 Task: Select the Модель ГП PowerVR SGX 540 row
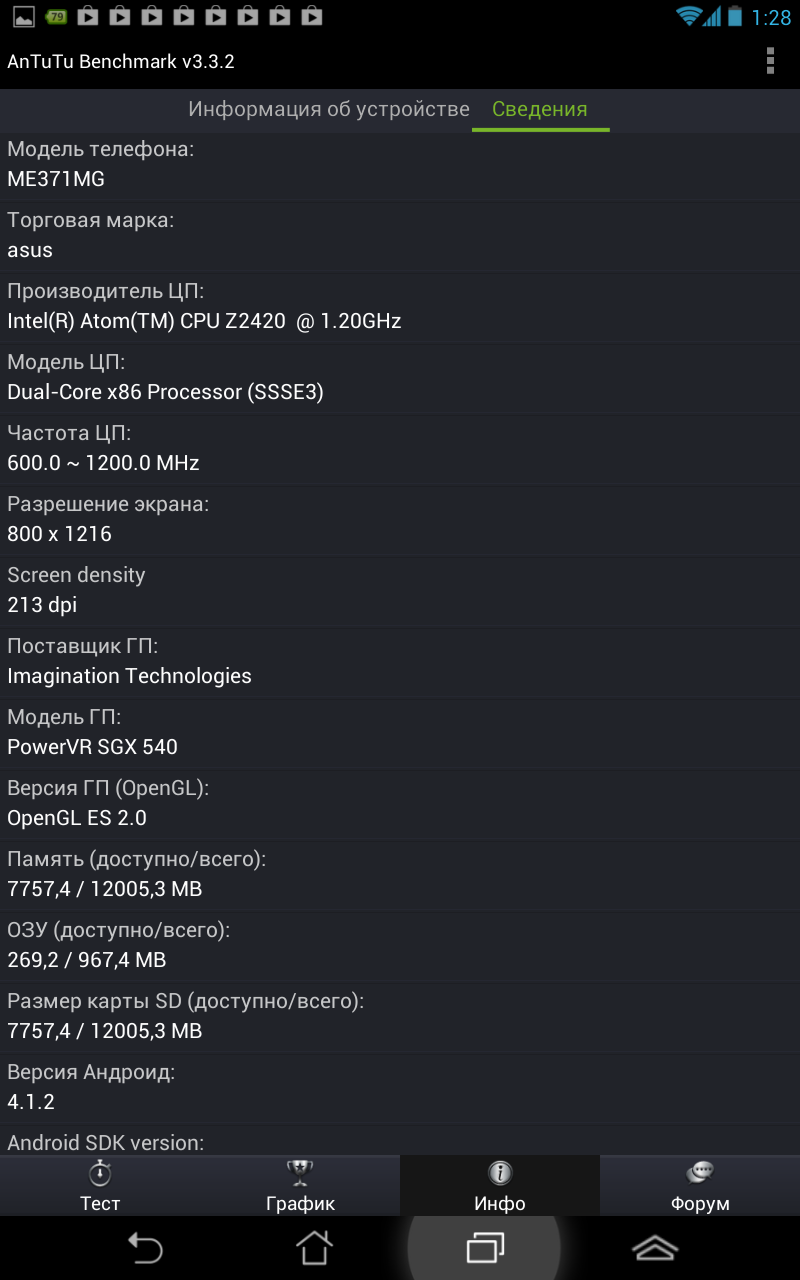pyautogui.click(x=400, y=733)
